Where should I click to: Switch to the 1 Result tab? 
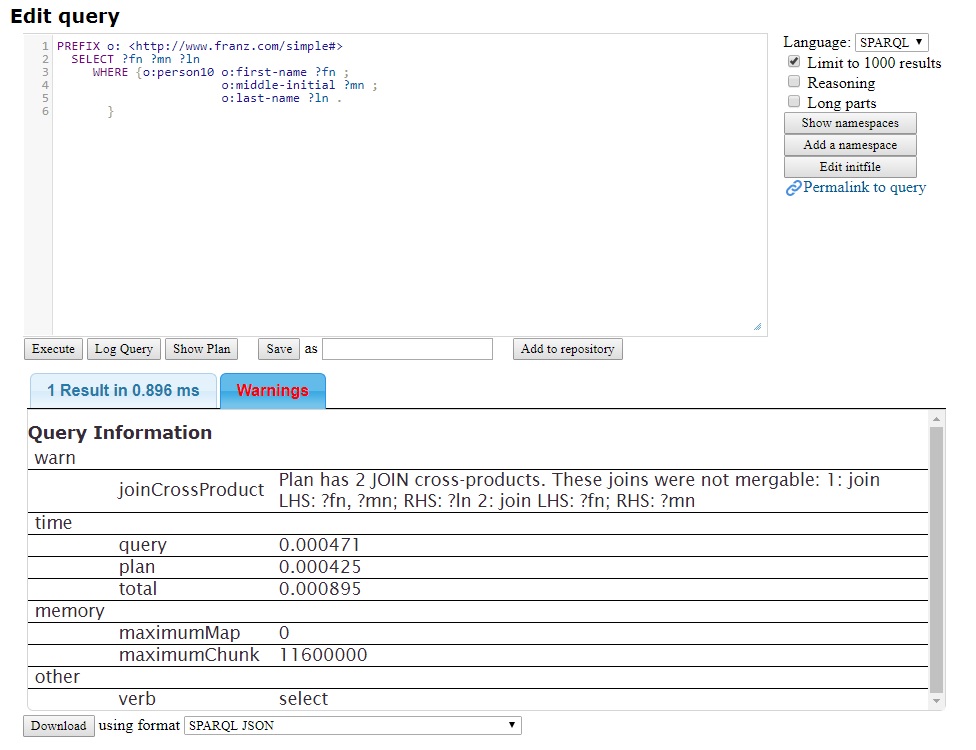pos(123,391)
